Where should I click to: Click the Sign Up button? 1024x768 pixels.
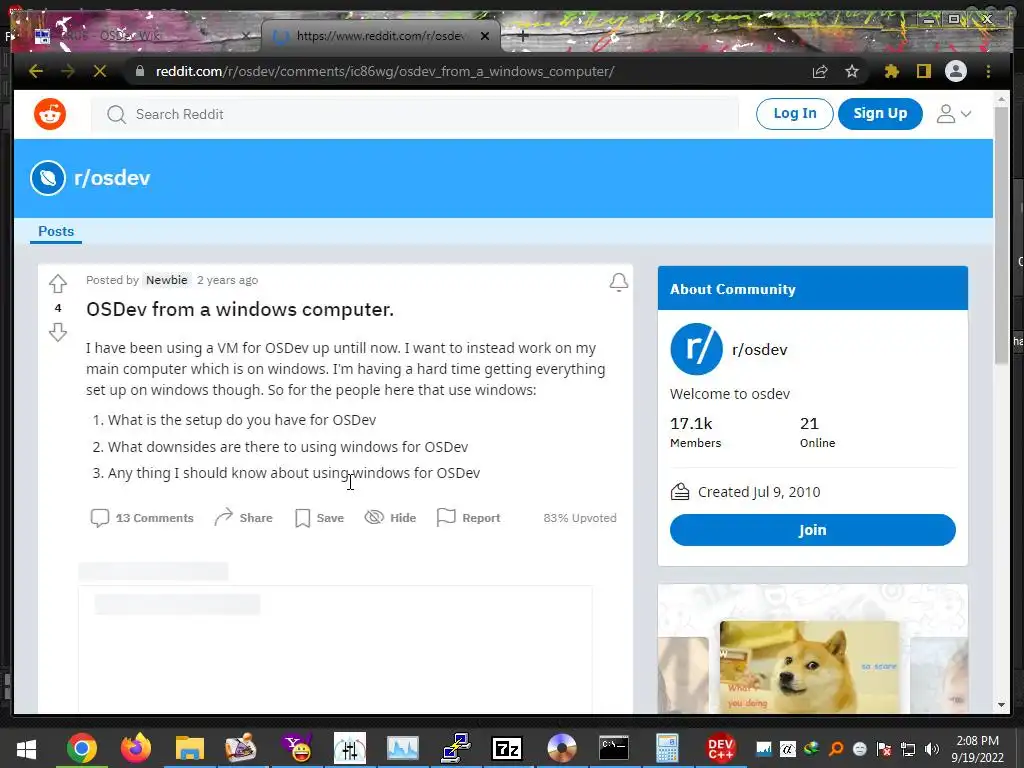click(880, 114)
